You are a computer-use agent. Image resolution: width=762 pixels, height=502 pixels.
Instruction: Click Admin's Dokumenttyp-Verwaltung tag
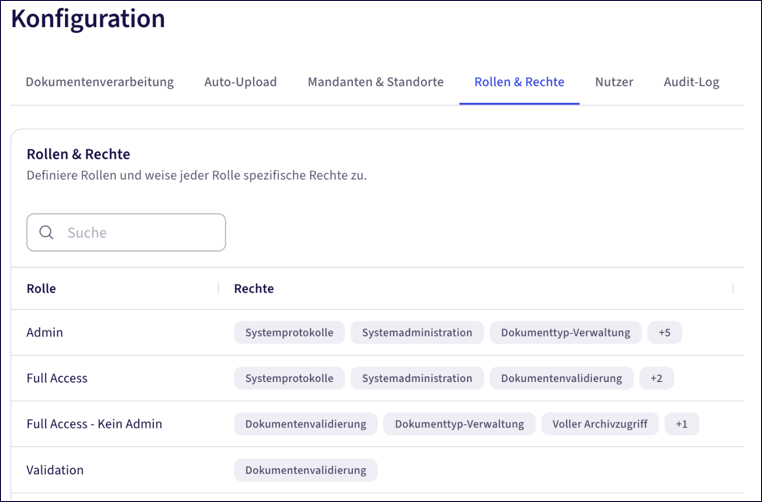[x=566, y=332]
